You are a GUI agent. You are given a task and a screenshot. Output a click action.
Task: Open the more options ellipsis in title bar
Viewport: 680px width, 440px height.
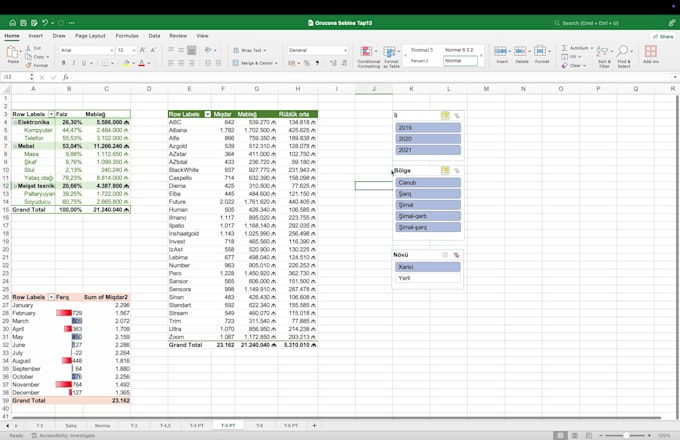(72, 23)
